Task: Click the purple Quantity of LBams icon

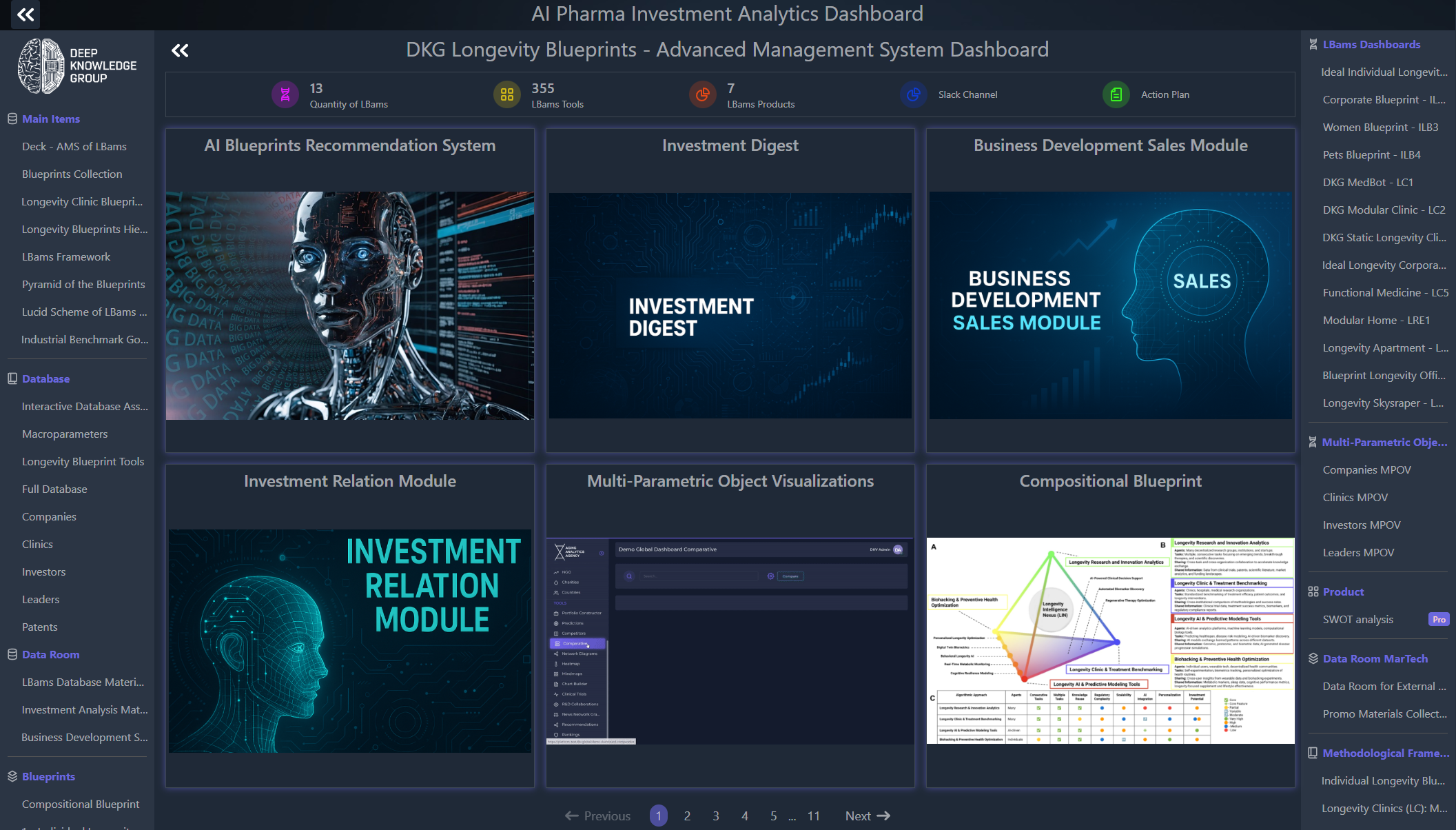Action: click(285, 94)
